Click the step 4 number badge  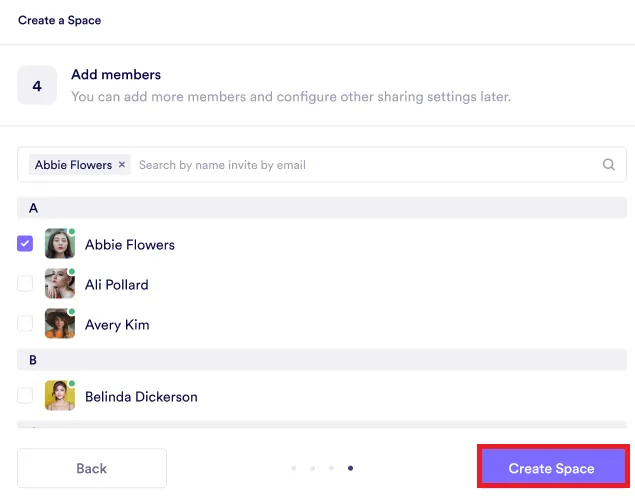pos(37,86)
